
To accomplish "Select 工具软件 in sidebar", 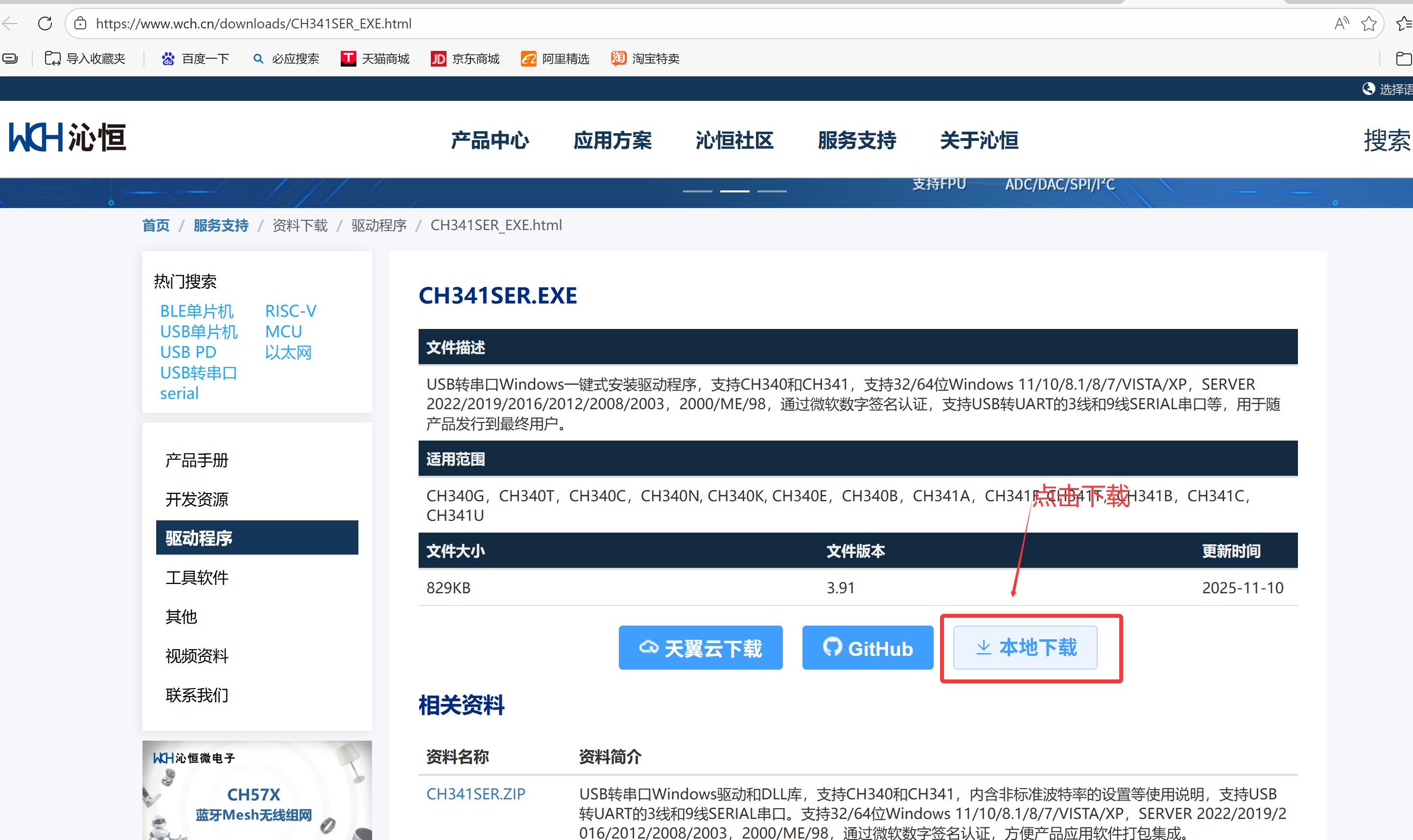I will [197, 577].
